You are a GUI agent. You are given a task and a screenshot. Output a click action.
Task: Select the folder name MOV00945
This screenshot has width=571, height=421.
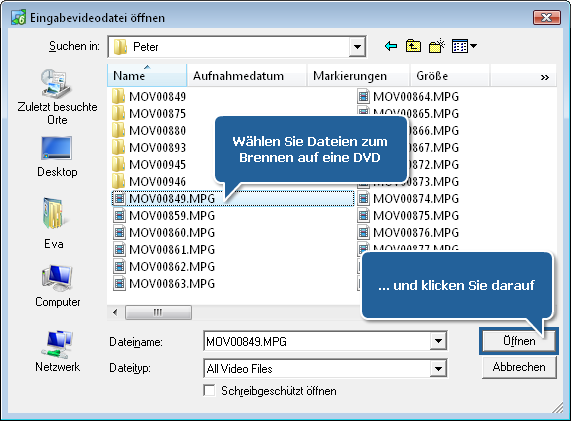(157, 165)
